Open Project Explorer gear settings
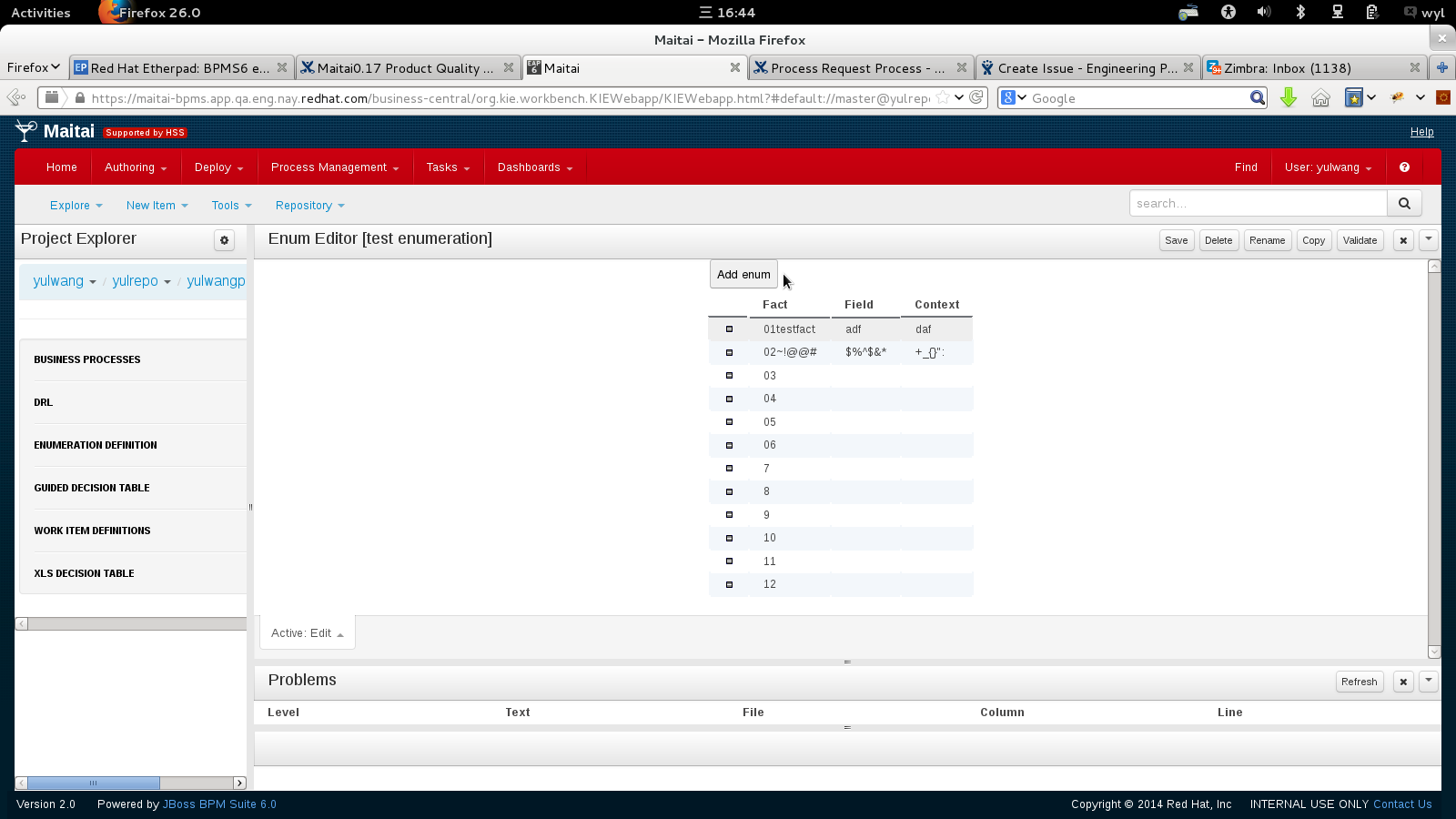Viewport: 1456px width, 819px height. [224, 240]
